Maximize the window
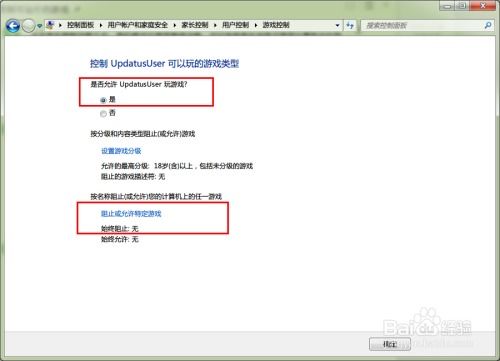This screenshot has width=500, height=361. pos(463,6)
